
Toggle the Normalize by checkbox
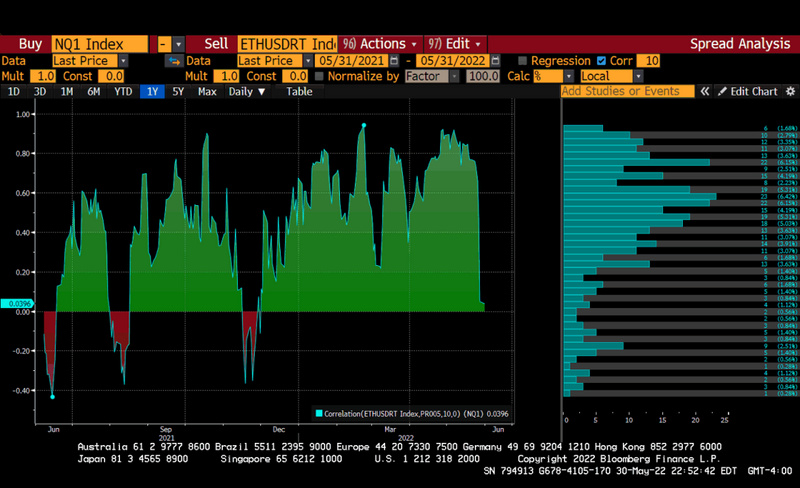320,76
